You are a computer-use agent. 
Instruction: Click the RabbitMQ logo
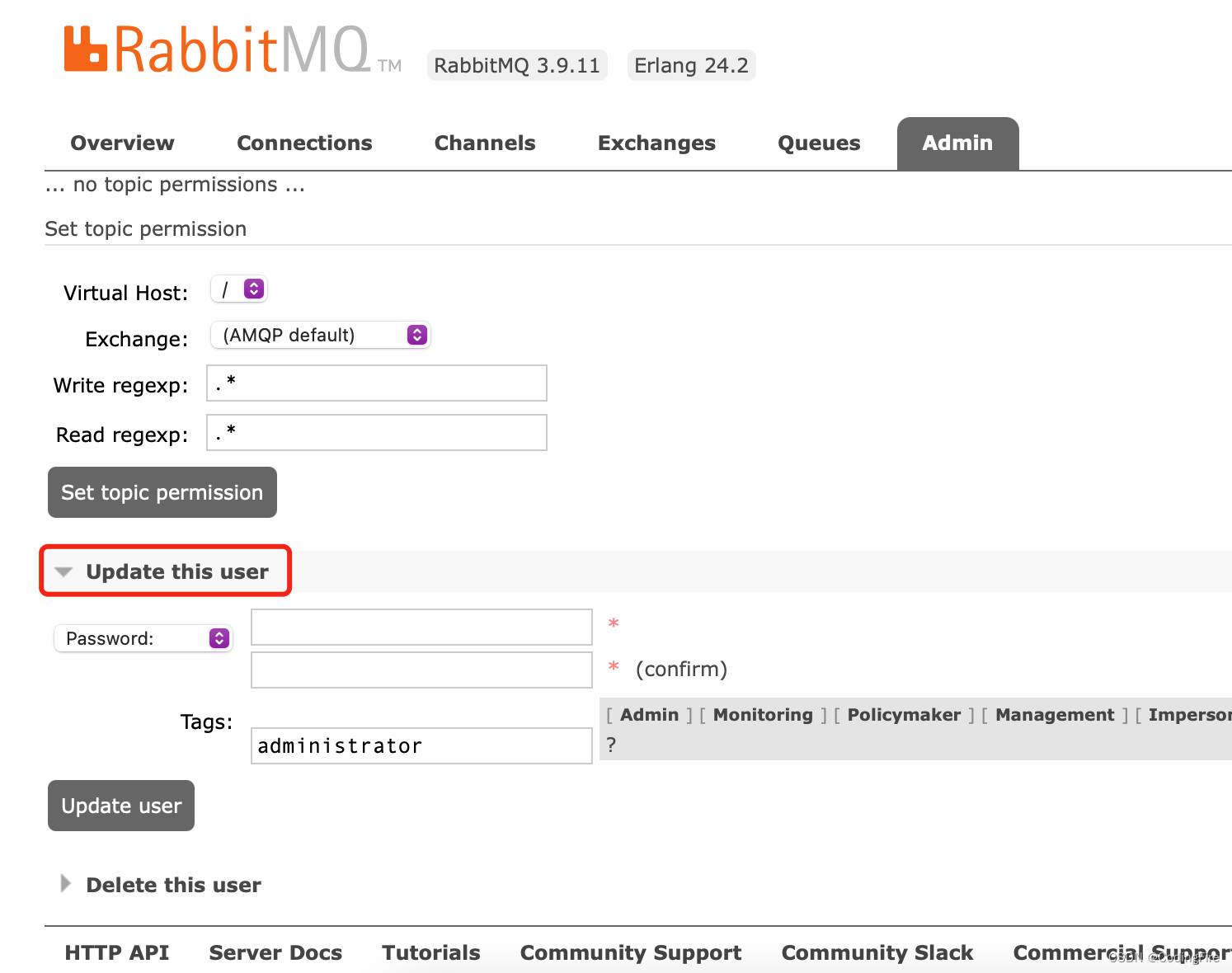click(x=233, y=50)
